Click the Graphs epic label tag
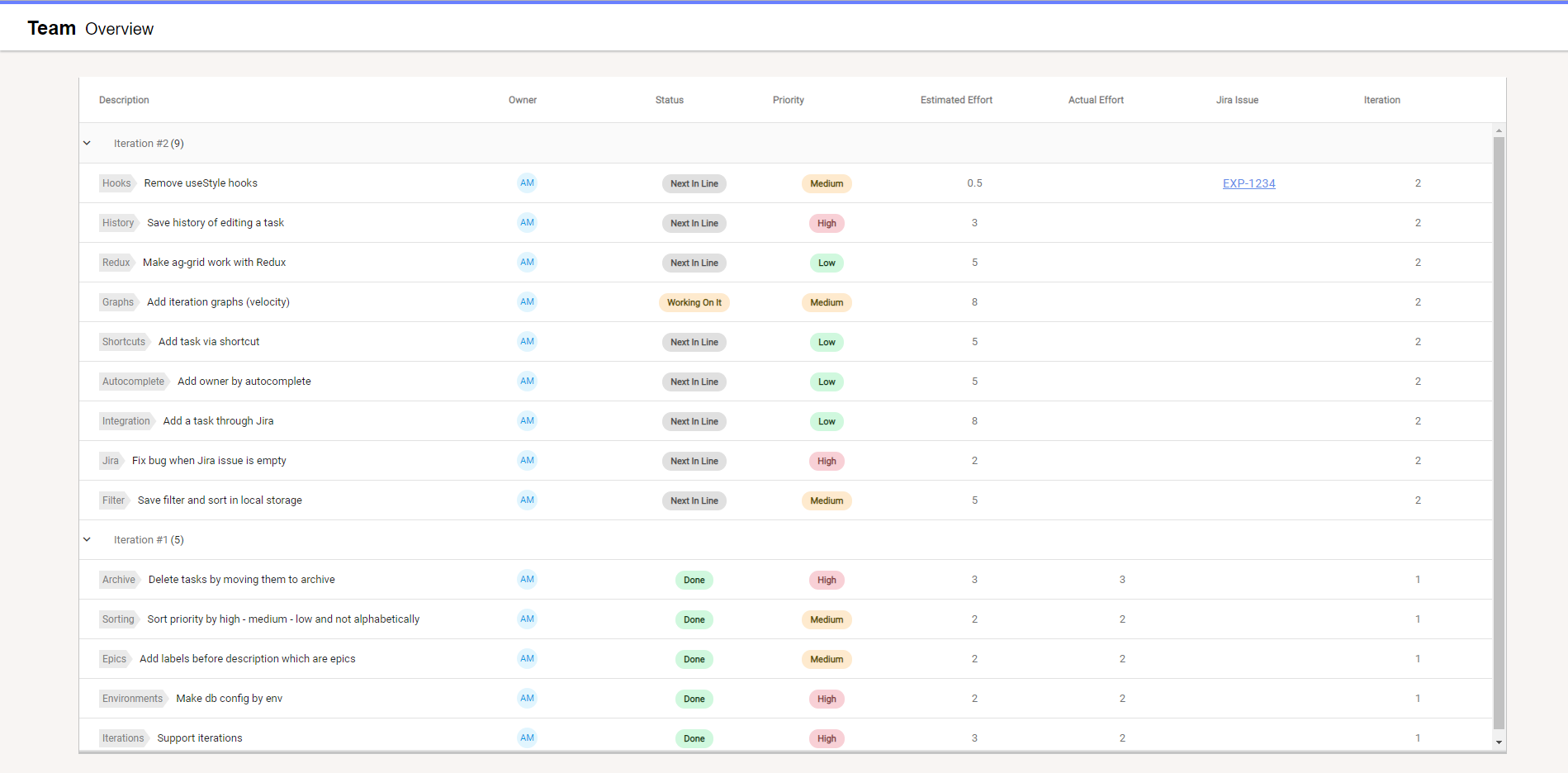 tap(119, 302)
